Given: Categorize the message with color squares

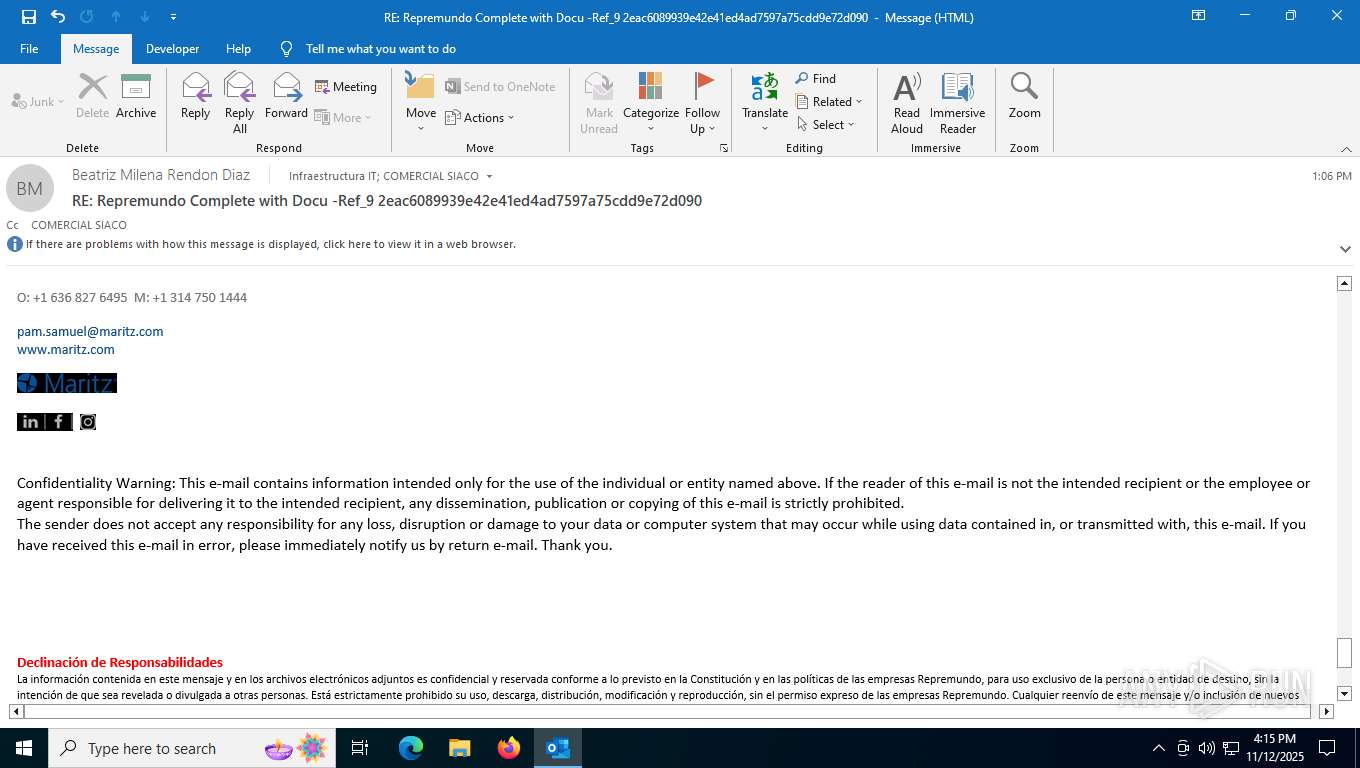Looking at the screenshot, I should 651,103.
